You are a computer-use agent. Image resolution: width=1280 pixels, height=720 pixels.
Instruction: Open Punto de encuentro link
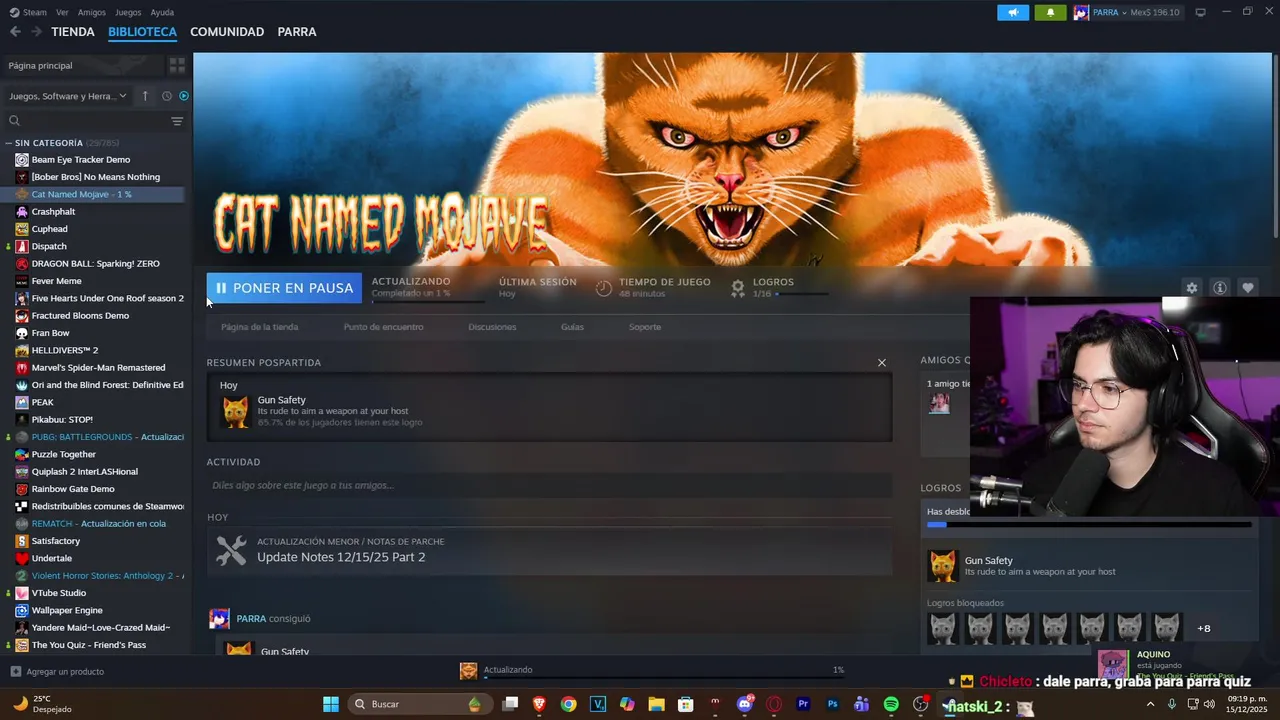tap(383, 327)
